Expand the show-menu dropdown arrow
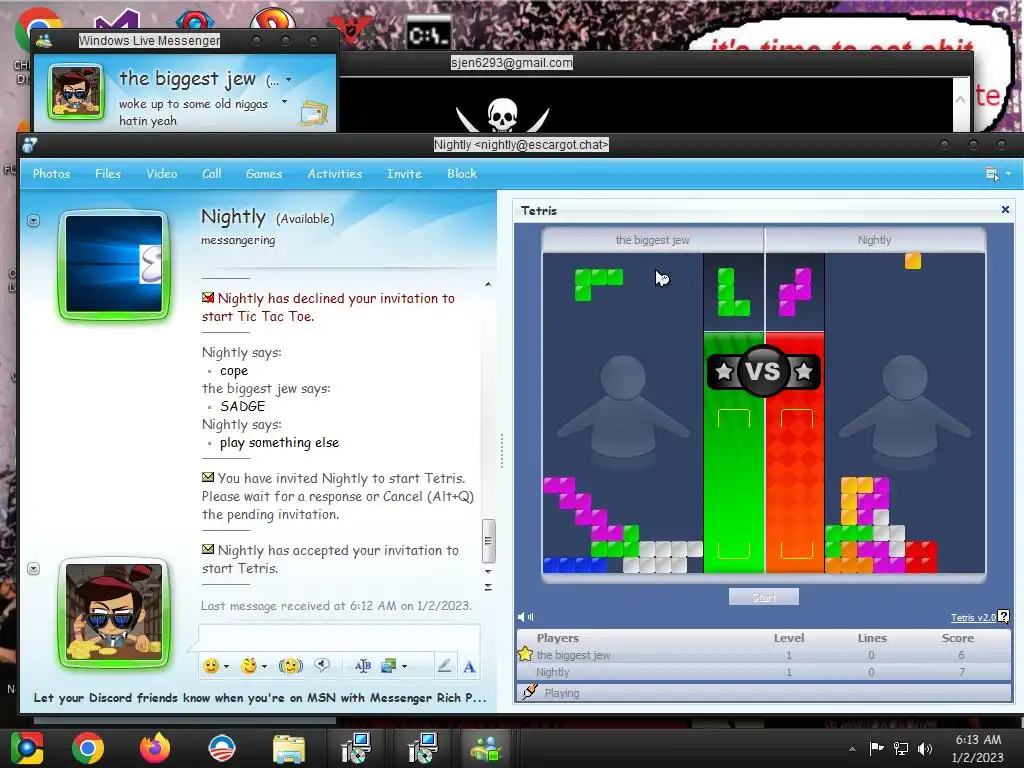 pos(1008,174)
